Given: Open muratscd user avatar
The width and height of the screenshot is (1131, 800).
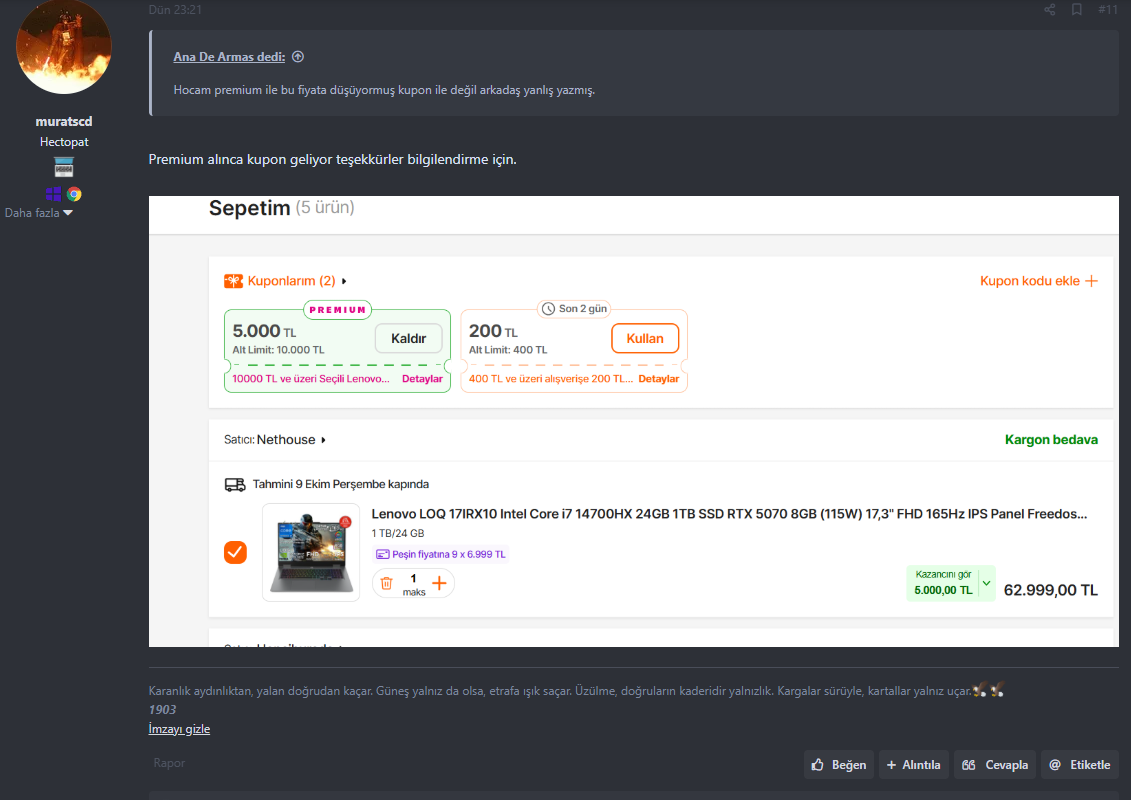Looking at the screenshot, I should coord(63,46).
